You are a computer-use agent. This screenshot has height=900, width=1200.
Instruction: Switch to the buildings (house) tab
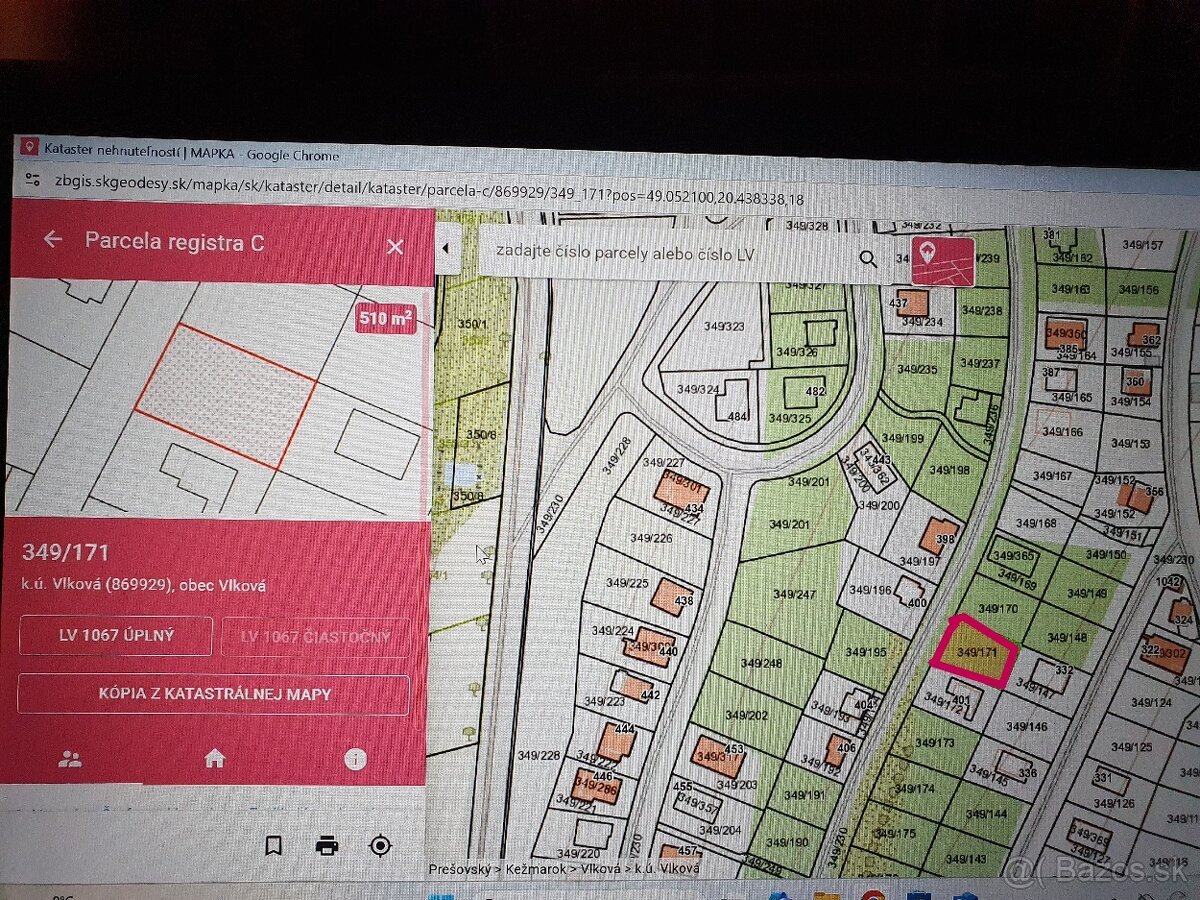point(214,759)
